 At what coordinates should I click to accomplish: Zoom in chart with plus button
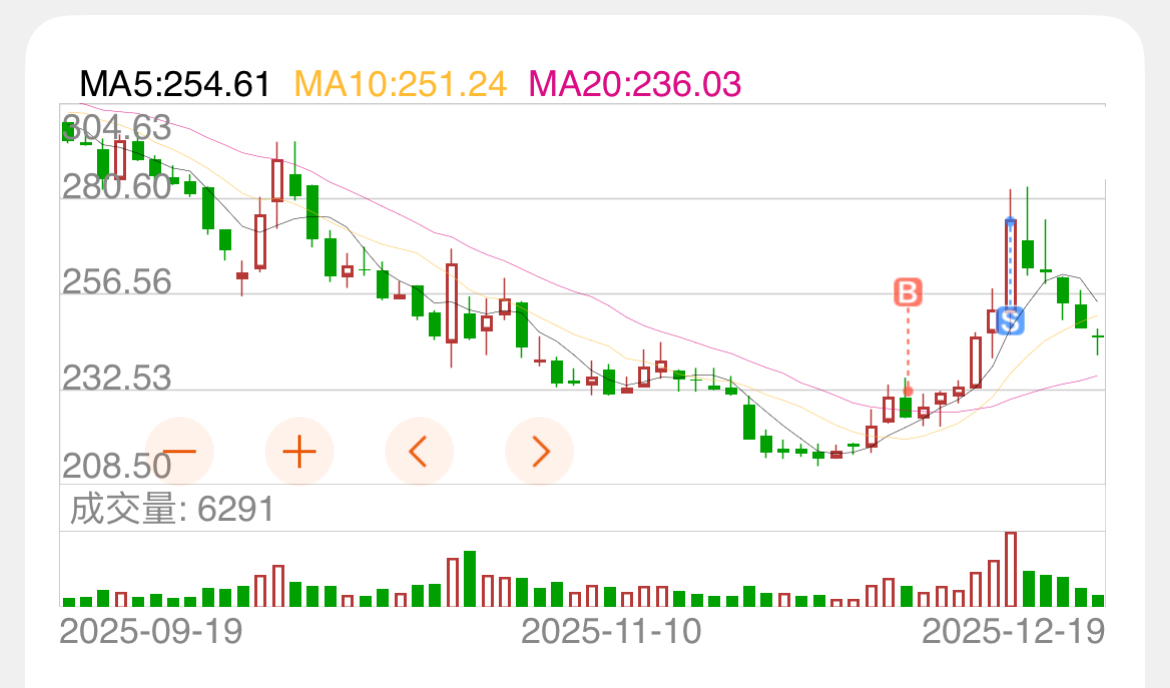coord(299,451)
